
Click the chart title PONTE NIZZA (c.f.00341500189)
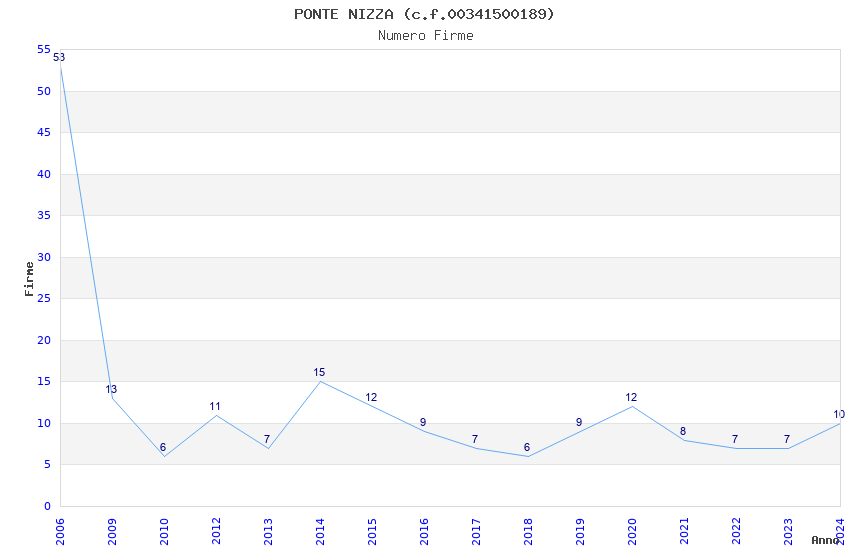tap(424, 14)
